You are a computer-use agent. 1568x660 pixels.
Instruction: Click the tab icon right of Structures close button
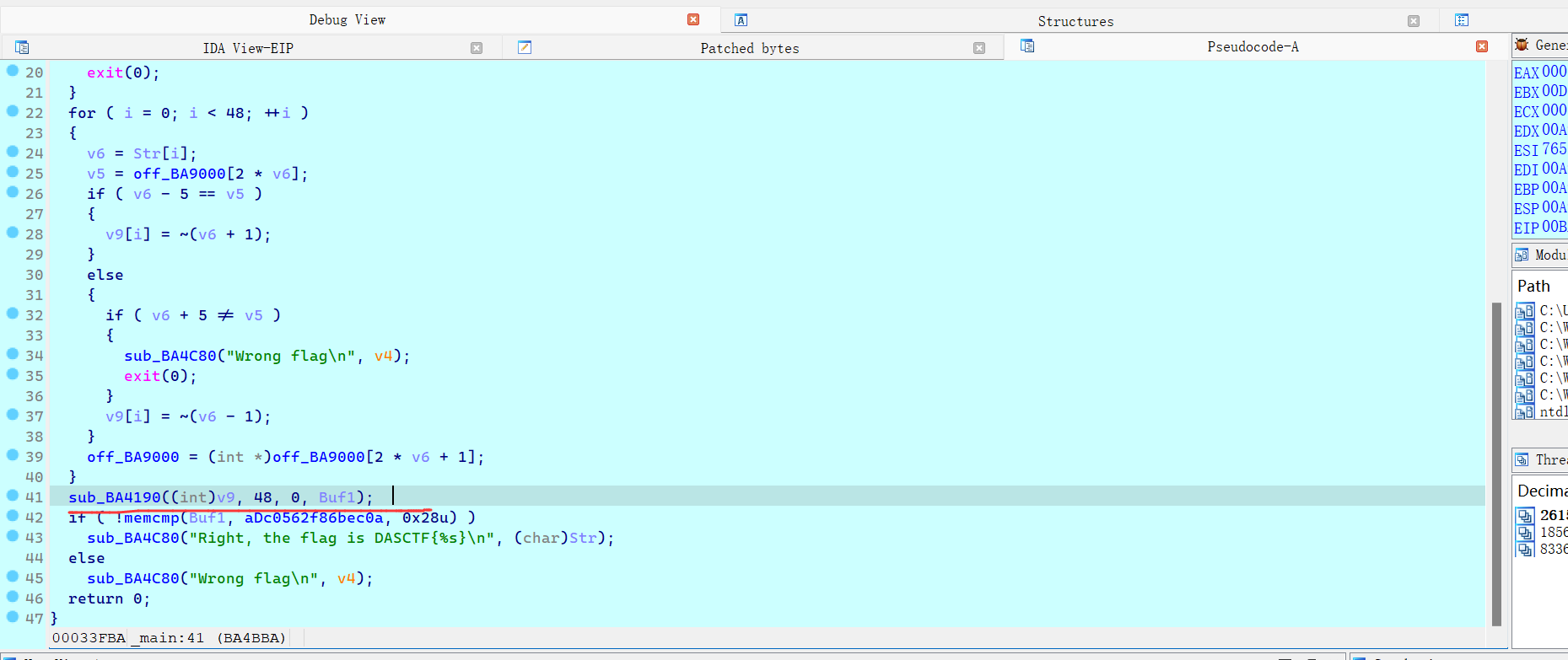1463,20
